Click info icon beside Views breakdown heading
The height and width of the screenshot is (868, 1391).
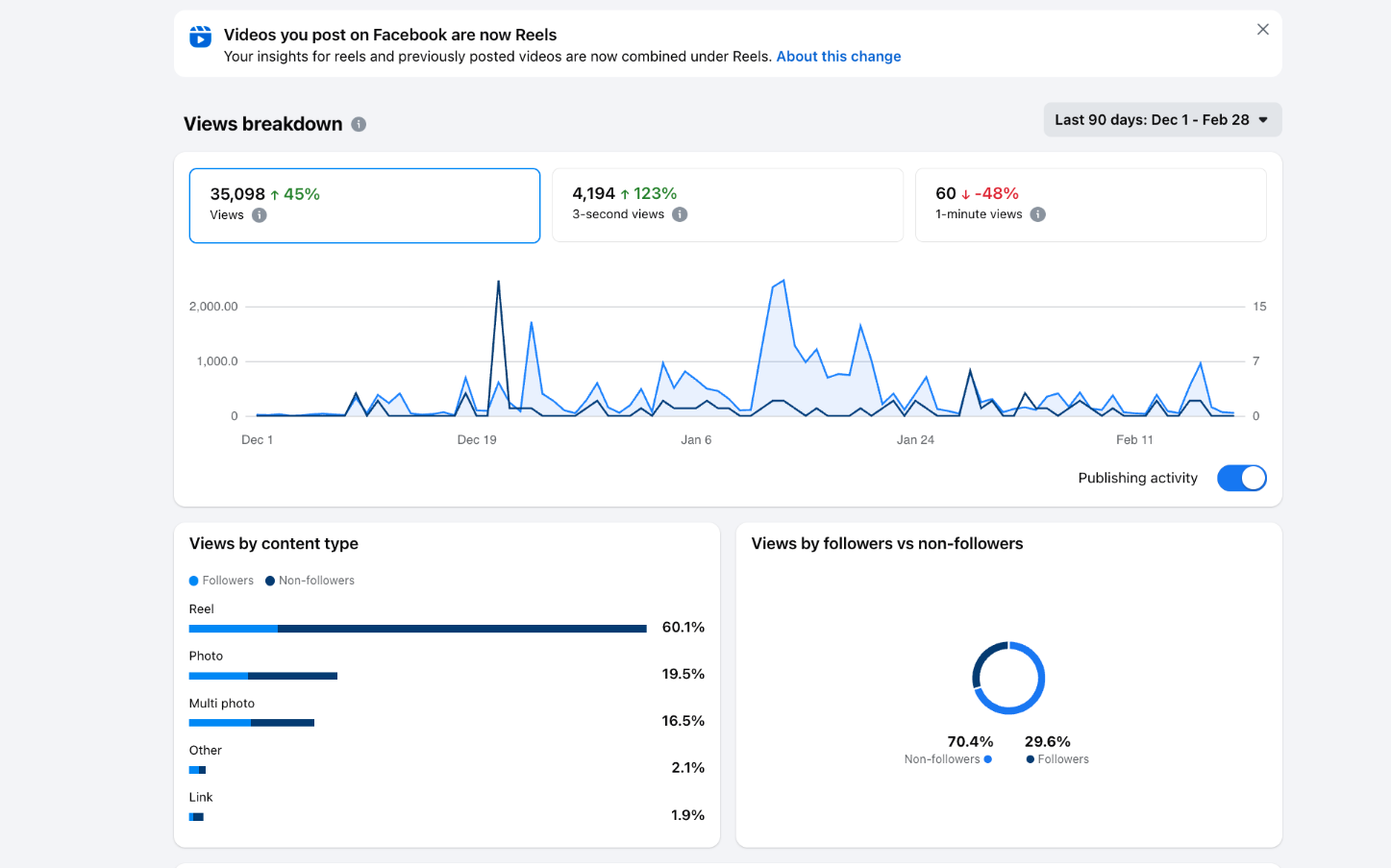(359, 124)
